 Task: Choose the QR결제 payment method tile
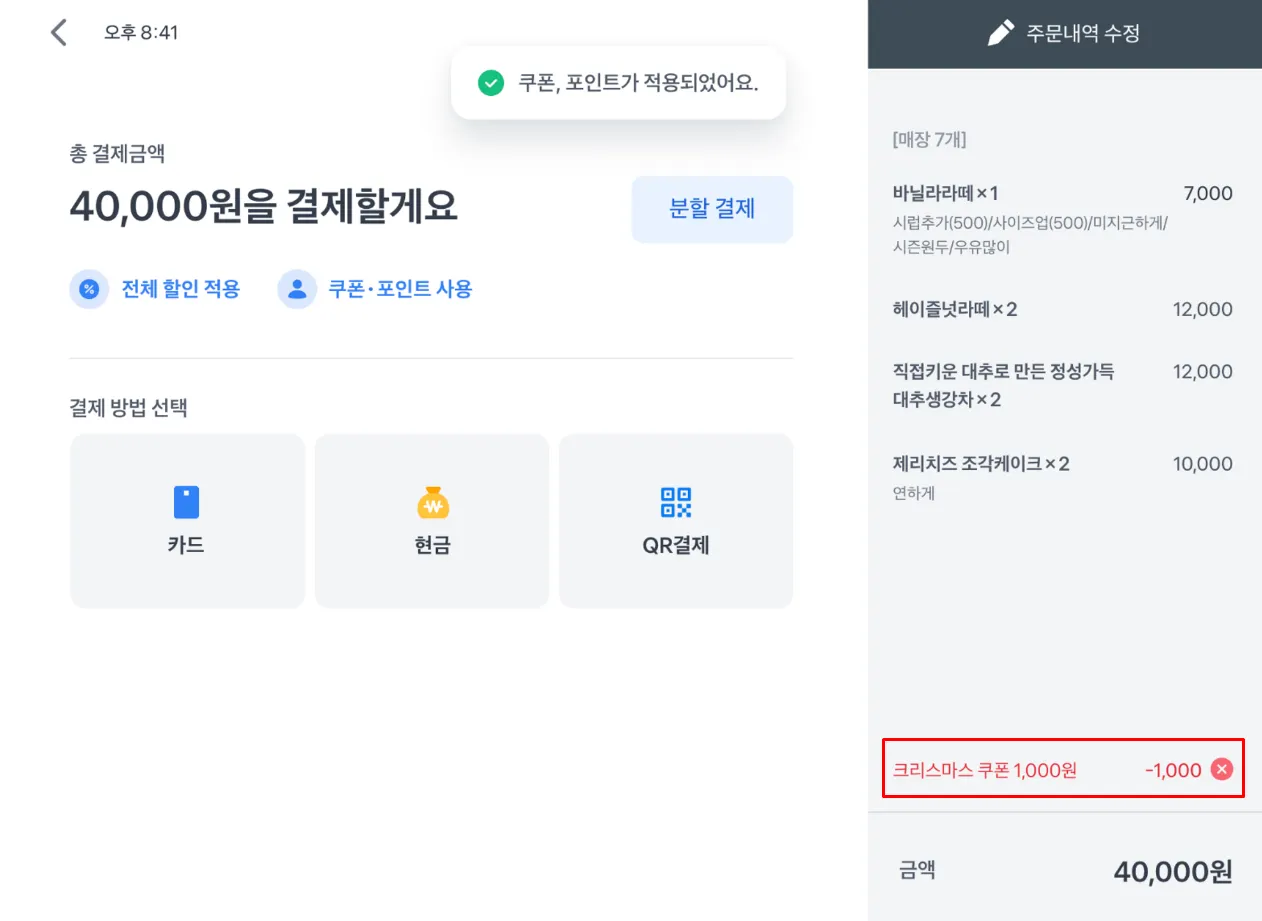coord(676,521)
